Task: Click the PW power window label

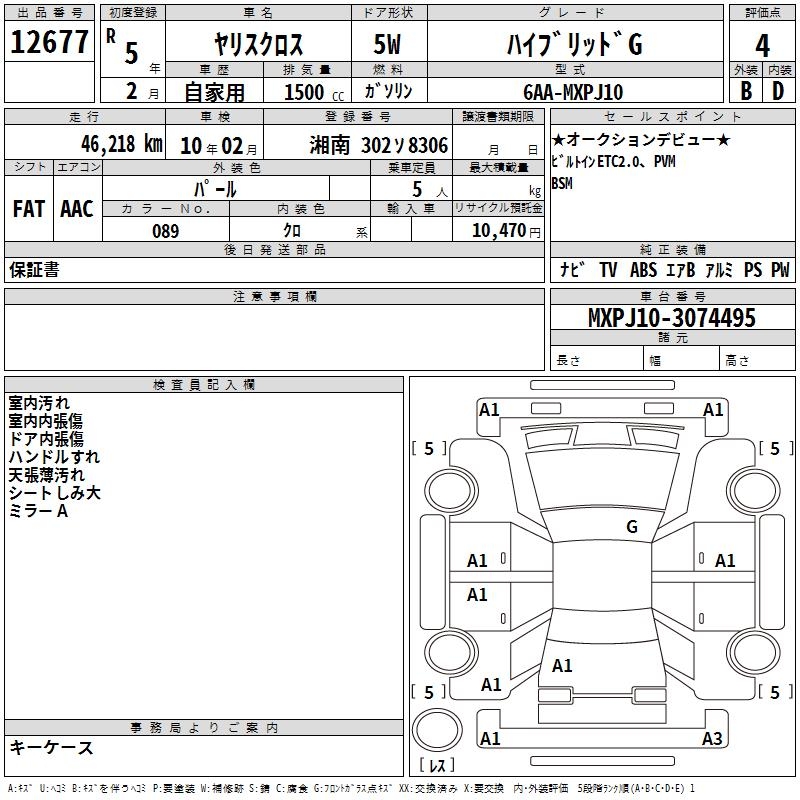Action: (778, 270)
